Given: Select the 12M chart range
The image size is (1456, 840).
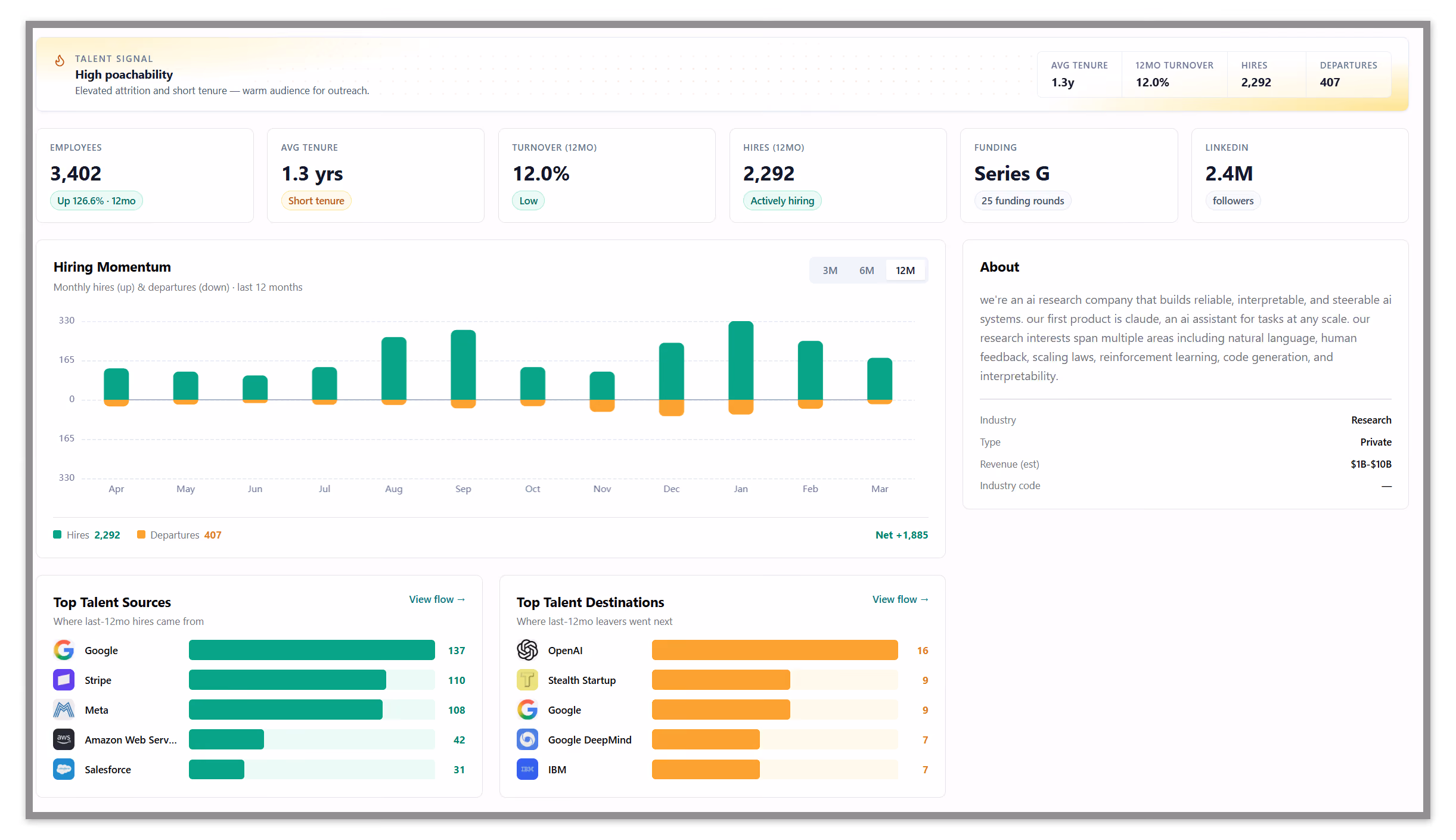Looking at the screenshot, I should [x=905, y=270].
